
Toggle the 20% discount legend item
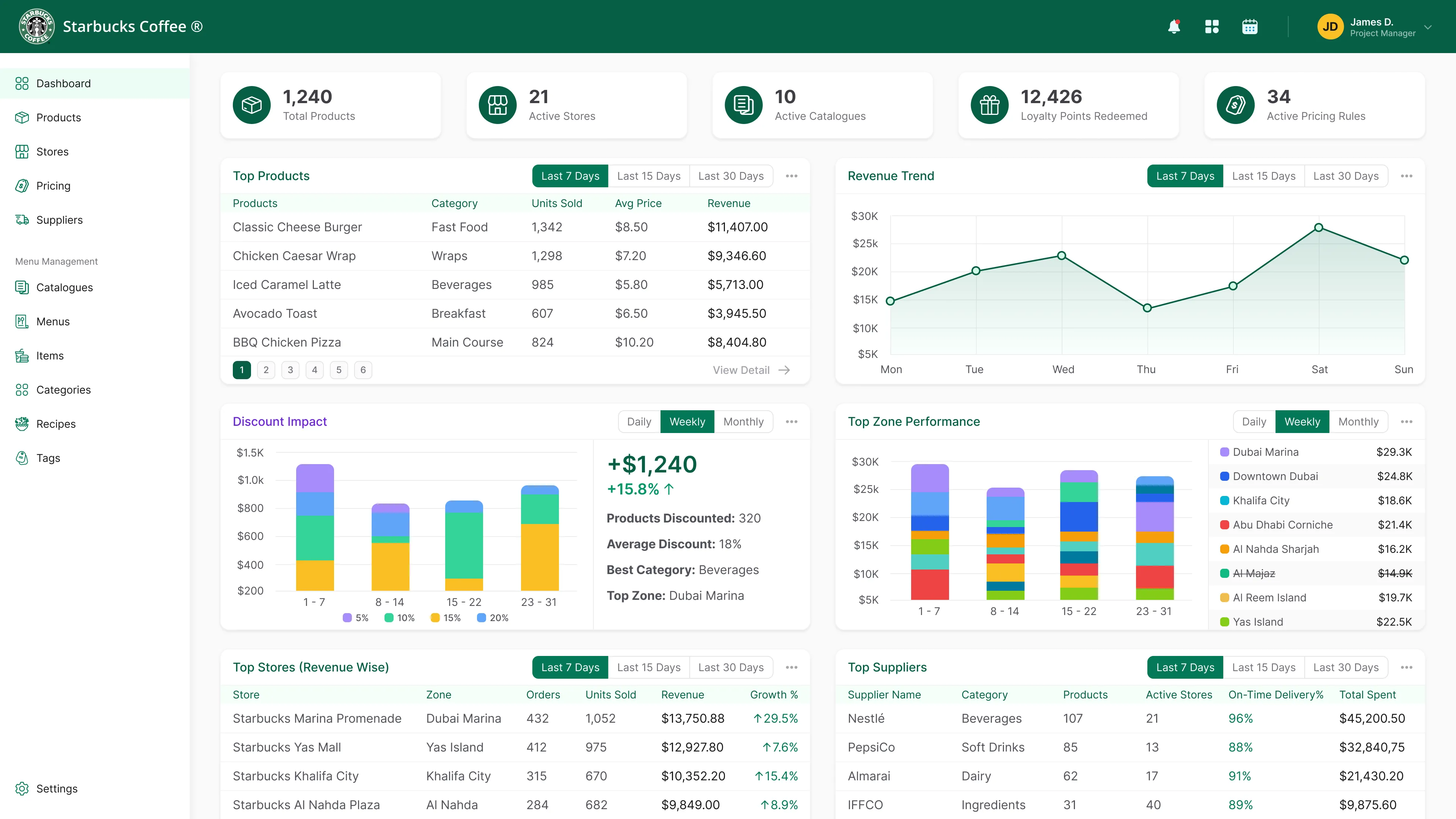coord(493,618)
